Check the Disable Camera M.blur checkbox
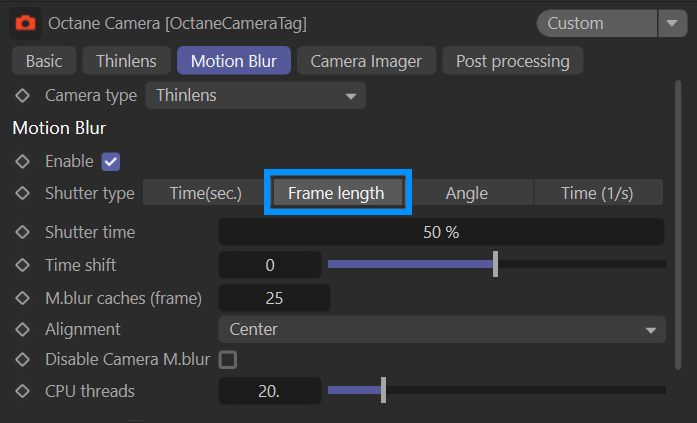The width and height of the screenshot is (697, 423). [x=228, y=359]
